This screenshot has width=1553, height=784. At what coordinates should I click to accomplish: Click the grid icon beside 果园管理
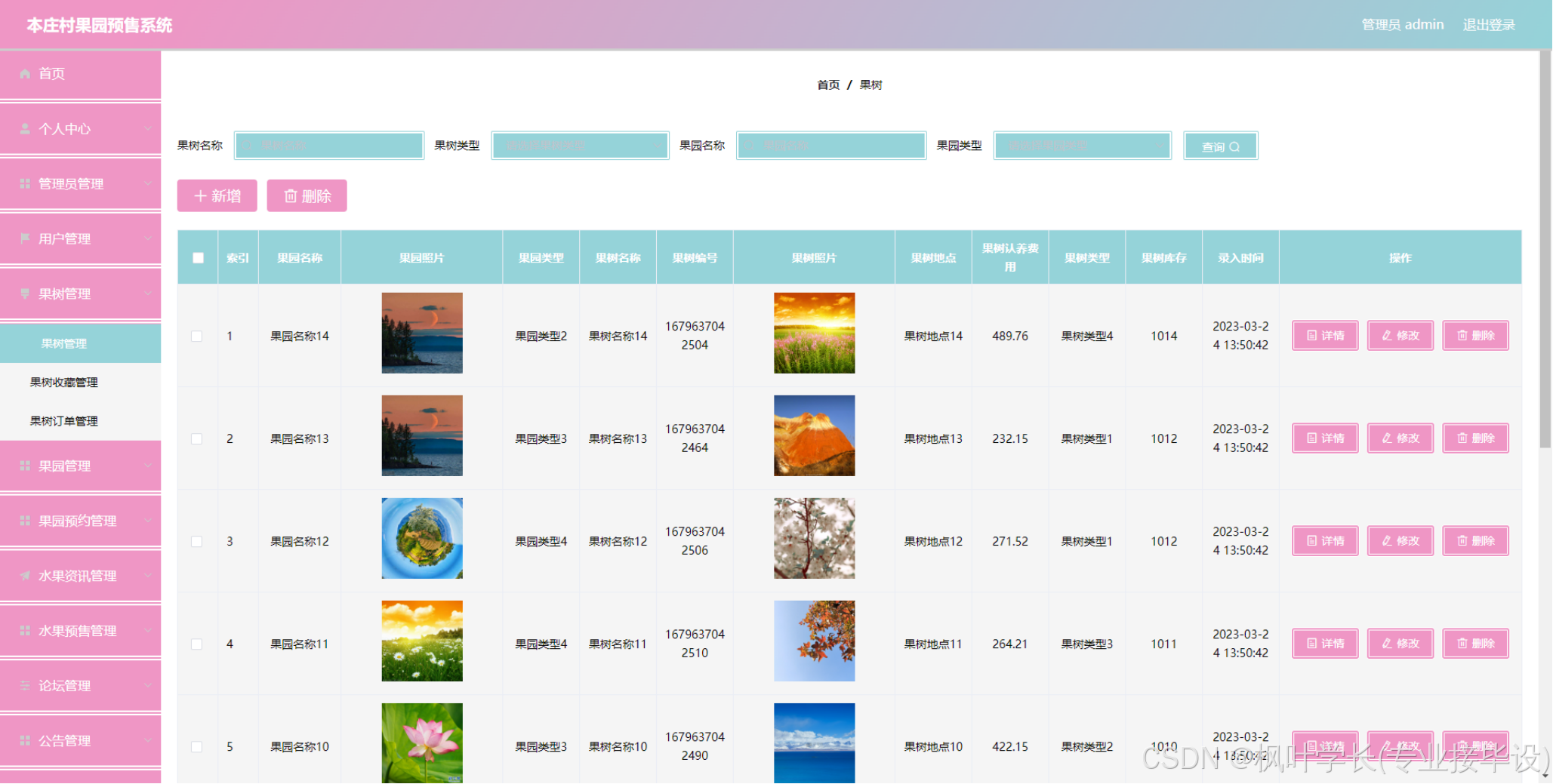click(25, 466)
